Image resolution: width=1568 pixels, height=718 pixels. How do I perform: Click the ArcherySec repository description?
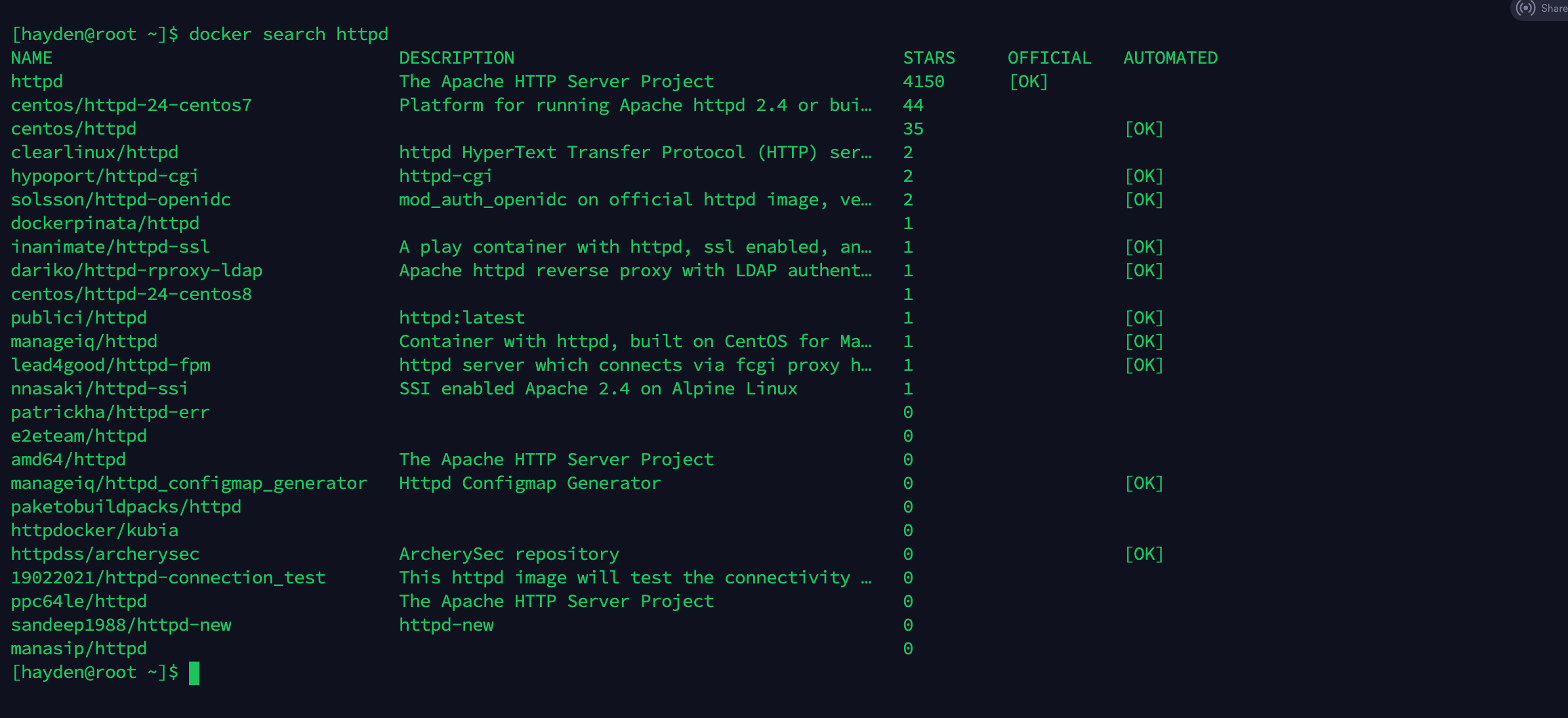(x=509, y=555)
